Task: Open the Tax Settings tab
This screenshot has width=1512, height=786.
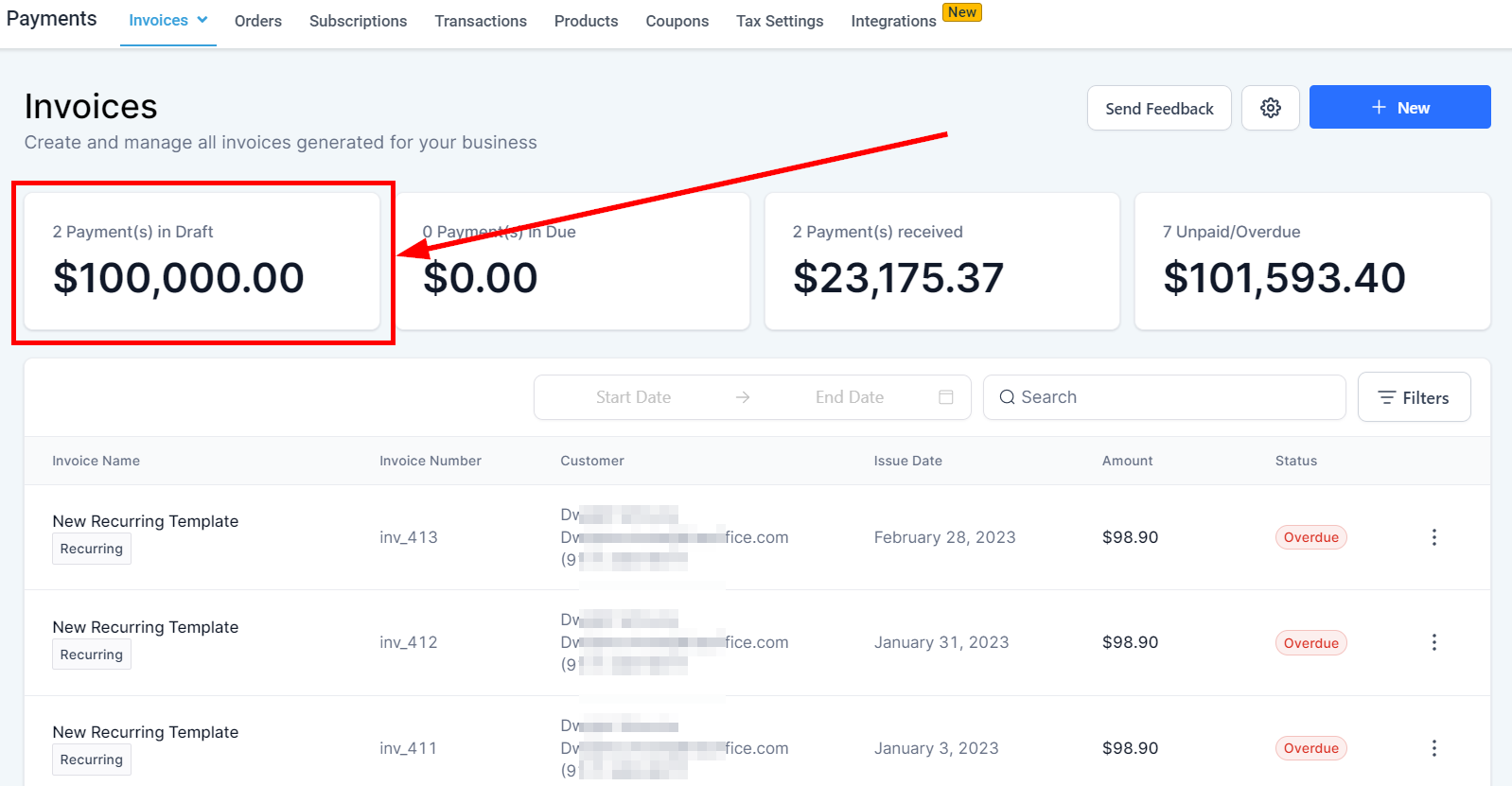Action: [x=780, y=21]
